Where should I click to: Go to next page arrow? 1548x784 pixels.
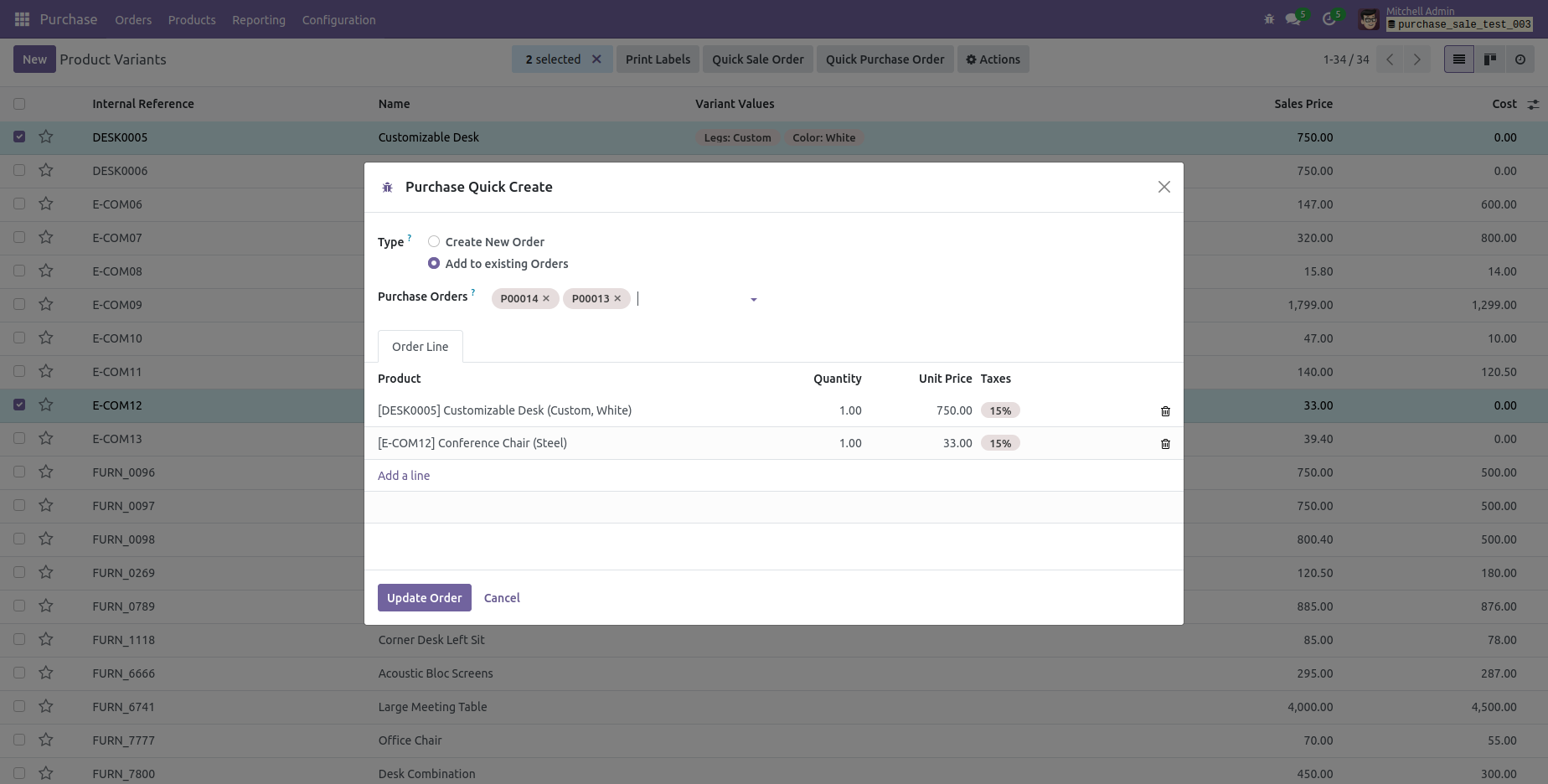pyautogui.click(x=1417, y=59)
